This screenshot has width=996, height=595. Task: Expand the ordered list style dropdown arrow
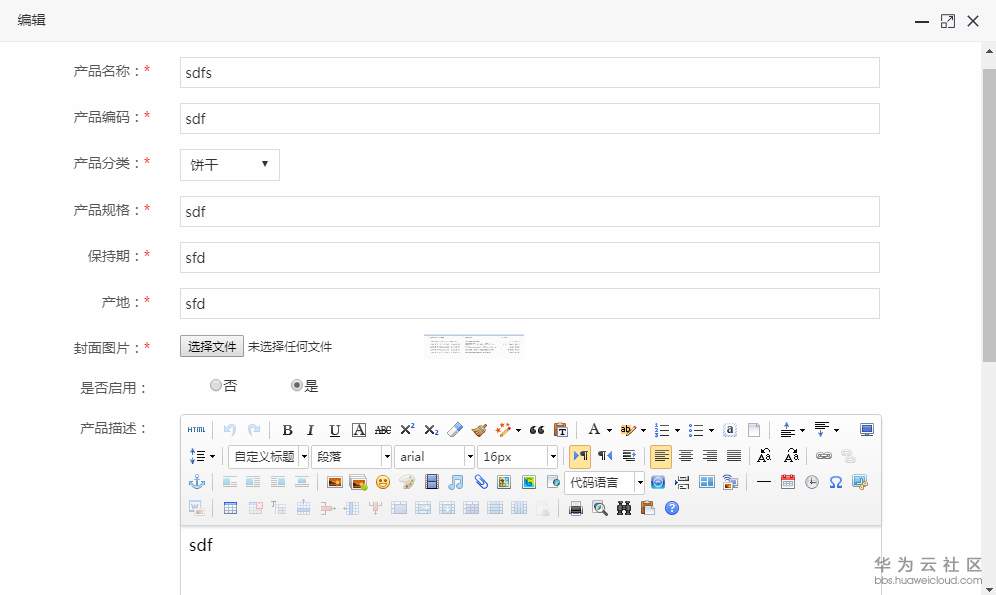click(677, 430)
